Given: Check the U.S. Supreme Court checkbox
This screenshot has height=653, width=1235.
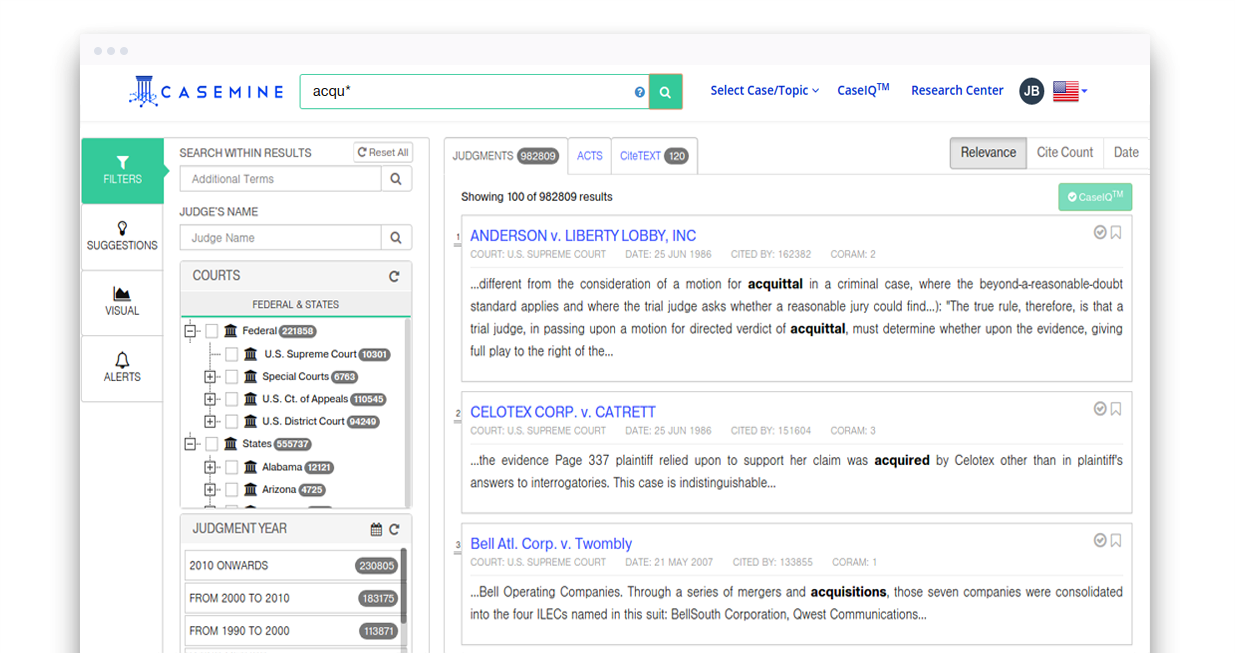Looking at the screenshot, I should (233, 355).
